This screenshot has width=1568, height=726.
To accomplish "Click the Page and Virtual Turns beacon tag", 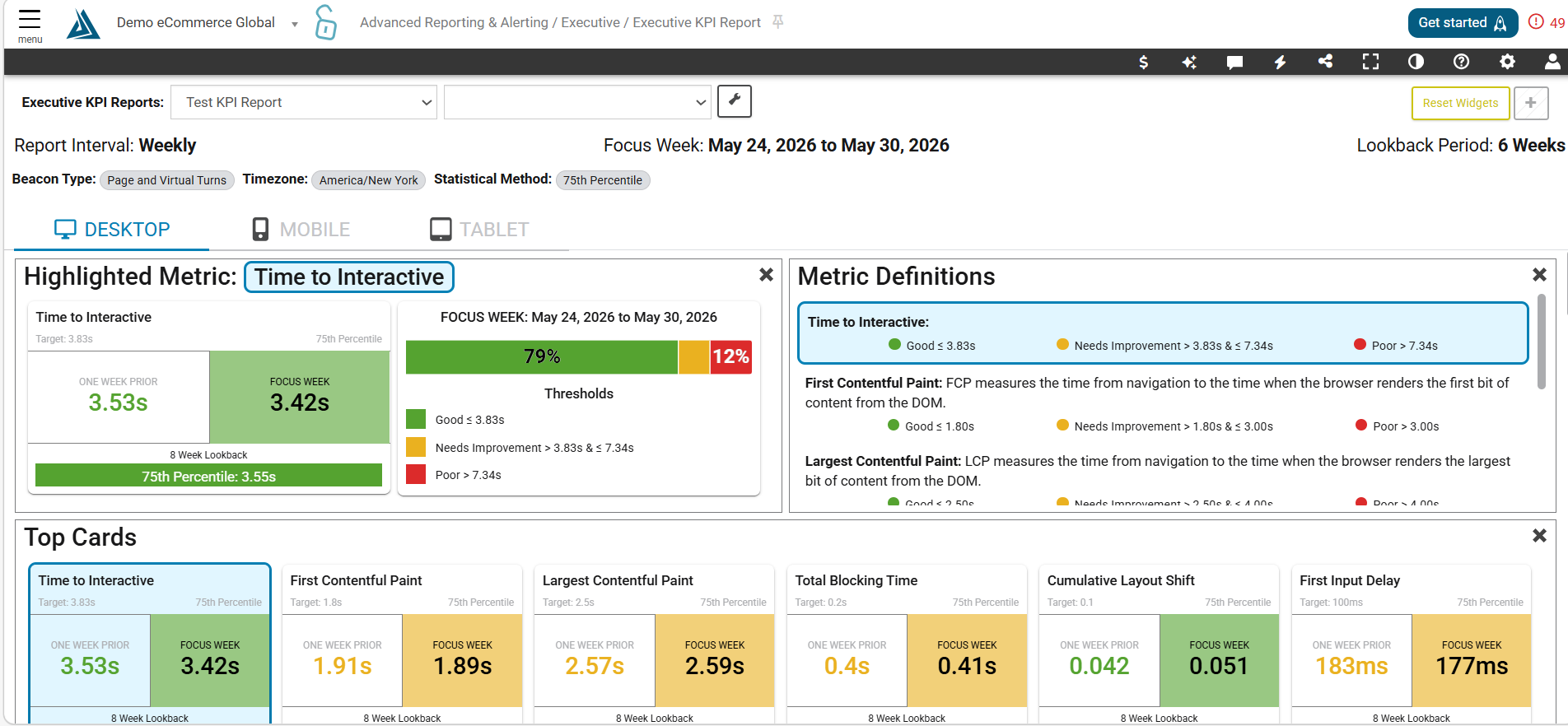I will (x=167, y=180).
